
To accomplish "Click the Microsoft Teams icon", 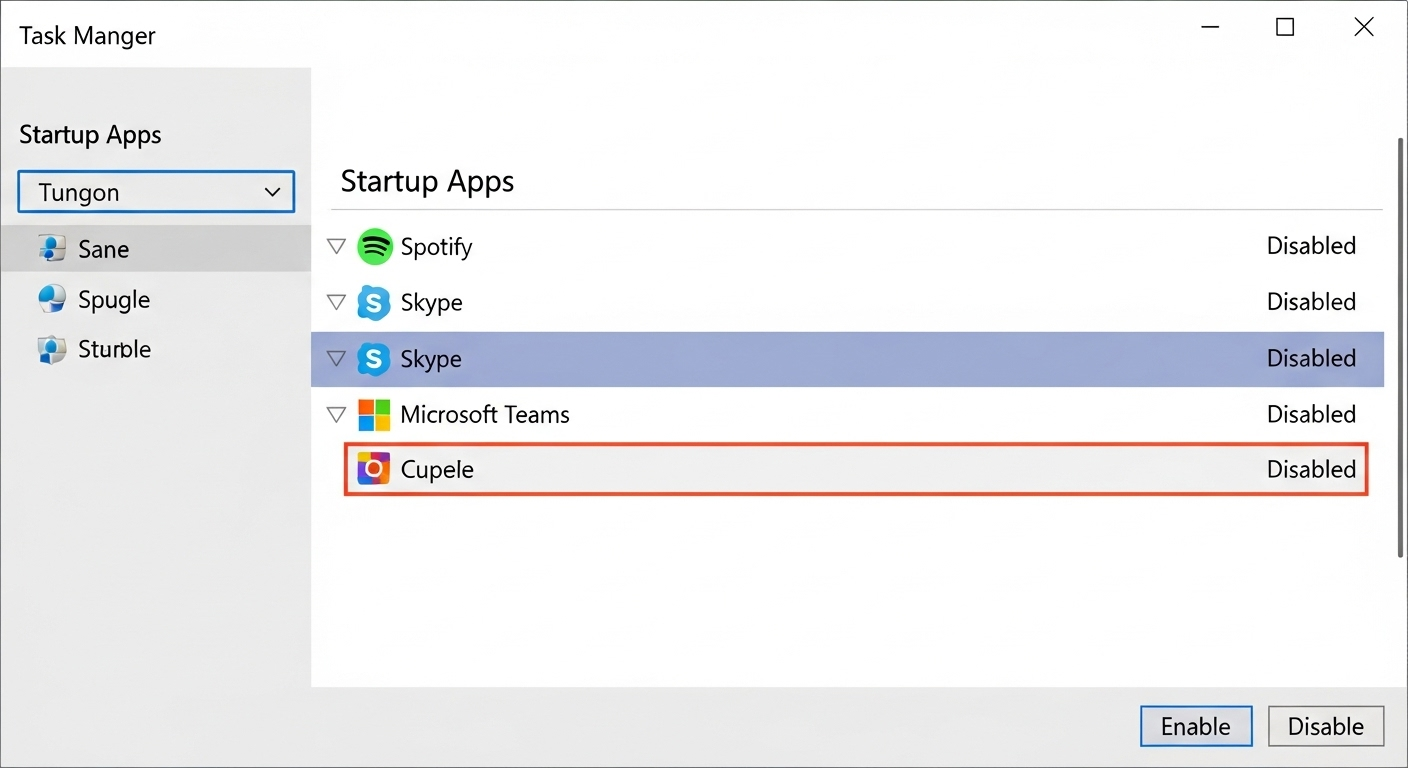I will [376, 414].
